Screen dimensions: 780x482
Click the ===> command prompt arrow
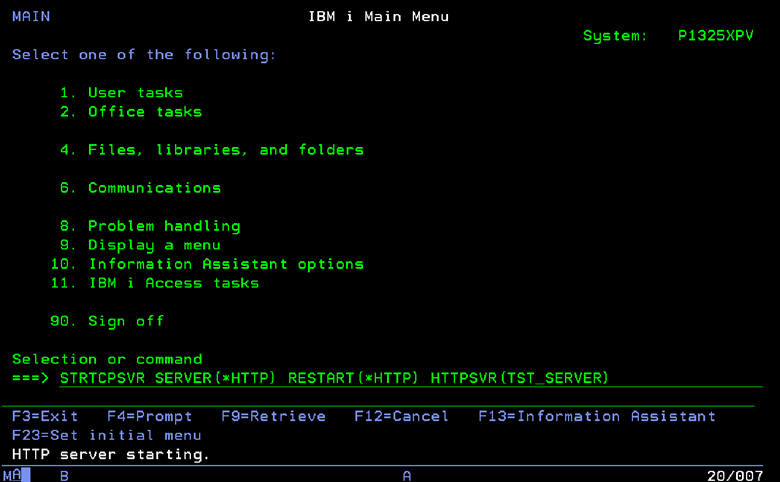tap(30, 378)
